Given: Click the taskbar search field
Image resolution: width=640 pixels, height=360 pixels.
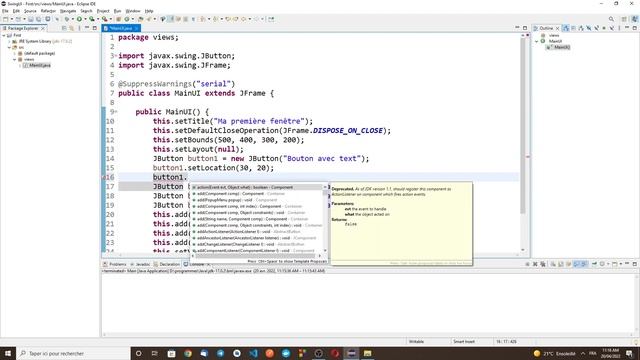Looking at the screenshot, I should tap(73, 353).
